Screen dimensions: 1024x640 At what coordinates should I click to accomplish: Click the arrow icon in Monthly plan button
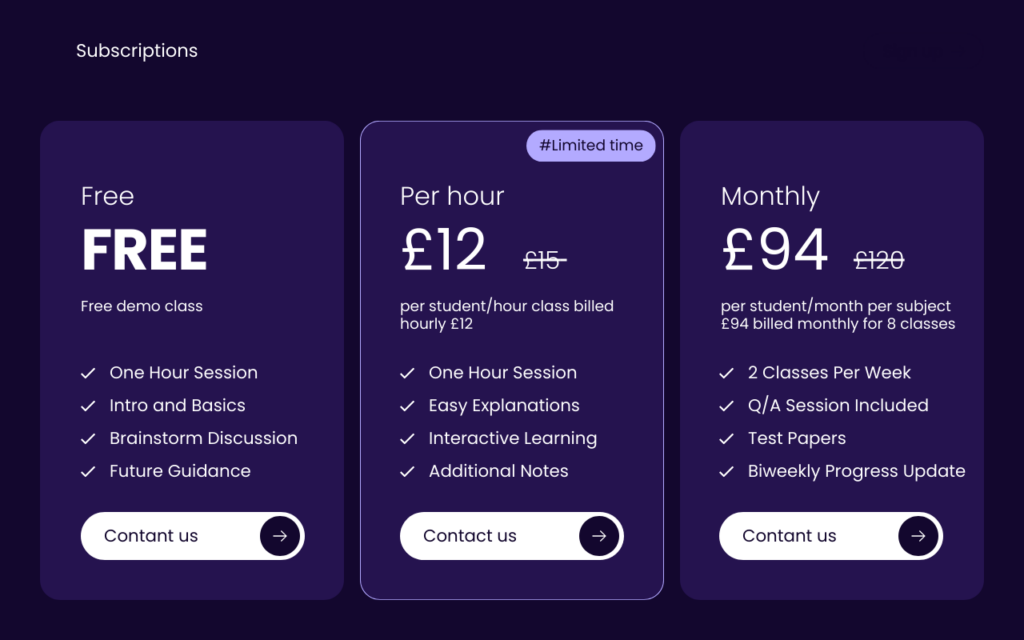[918, 536]
